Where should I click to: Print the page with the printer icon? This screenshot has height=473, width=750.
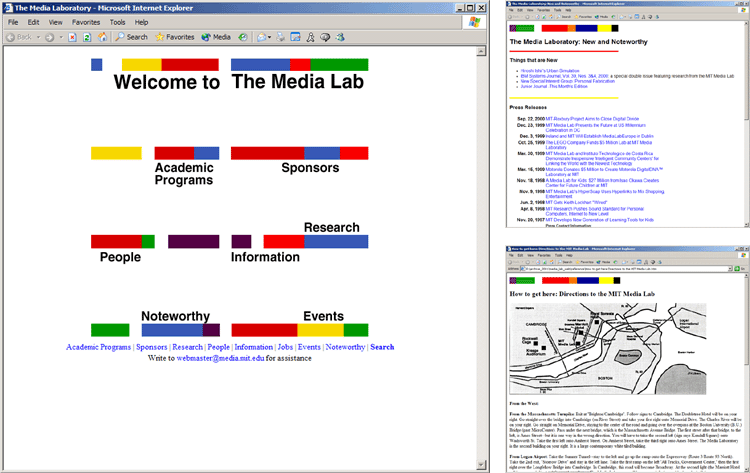point(281,37)
